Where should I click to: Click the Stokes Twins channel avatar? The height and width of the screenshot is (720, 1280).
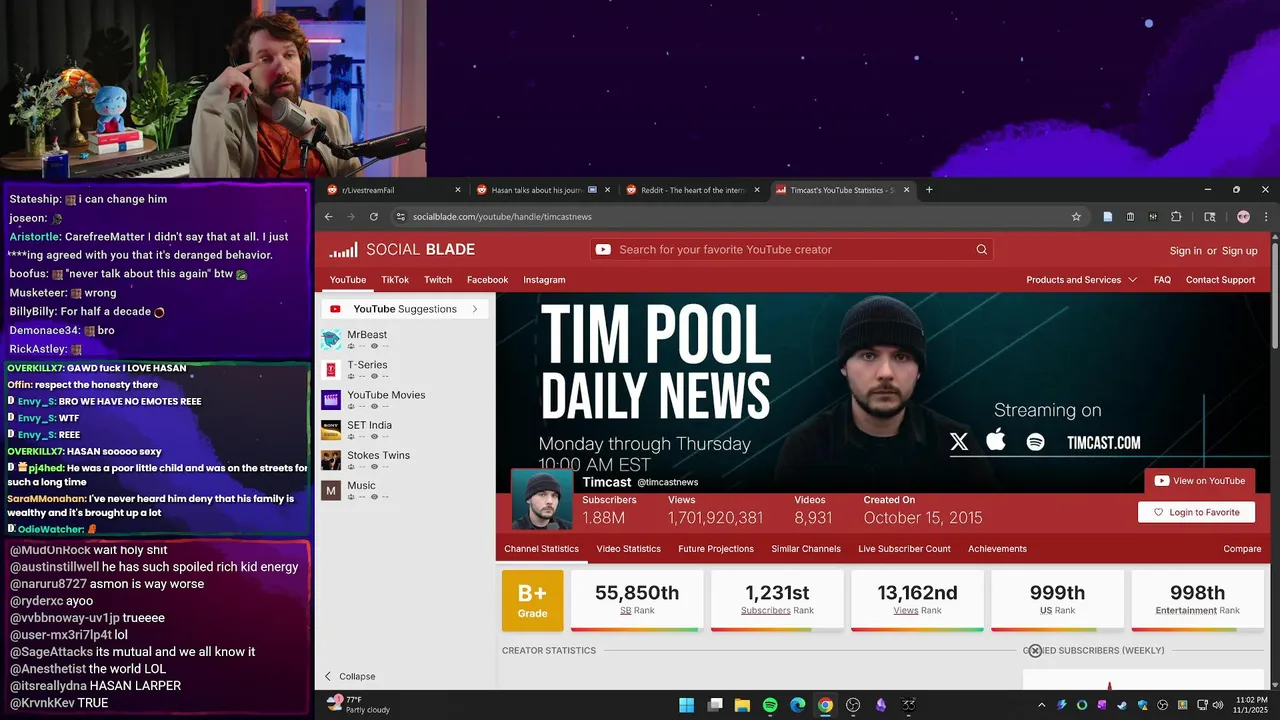pyautogui.click(x=331, y=460)
